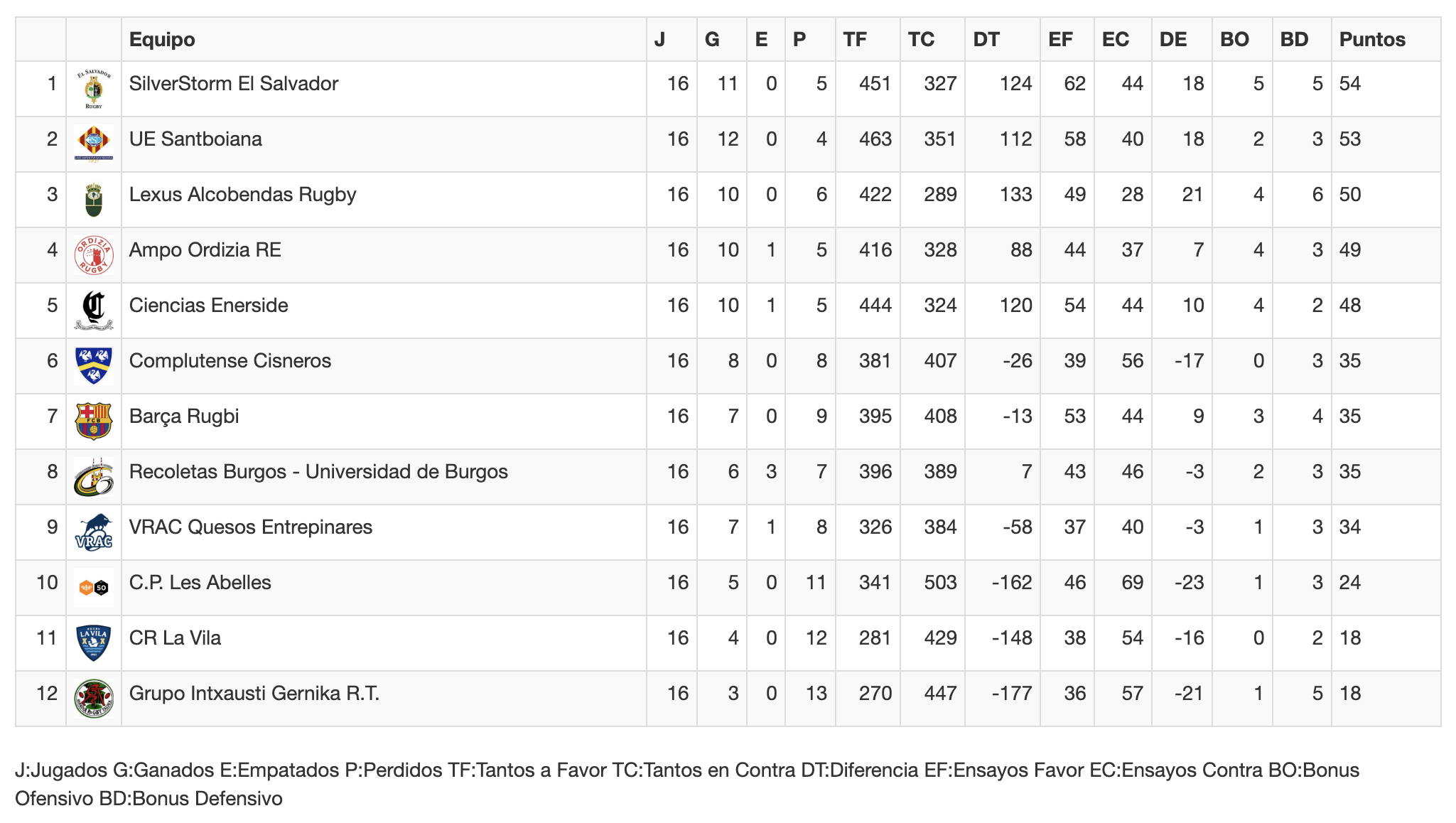Click the Ampo Ordizia red circular logo
1456x823 pixels.
tap(94, 255)
